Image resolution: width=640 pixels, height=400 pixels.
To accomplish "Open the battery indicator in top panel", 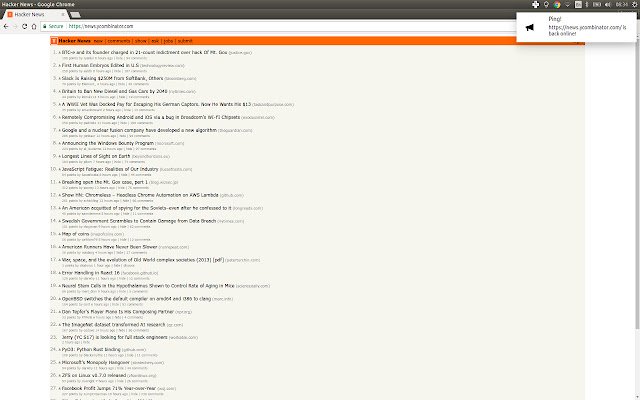I will [597, 4].
